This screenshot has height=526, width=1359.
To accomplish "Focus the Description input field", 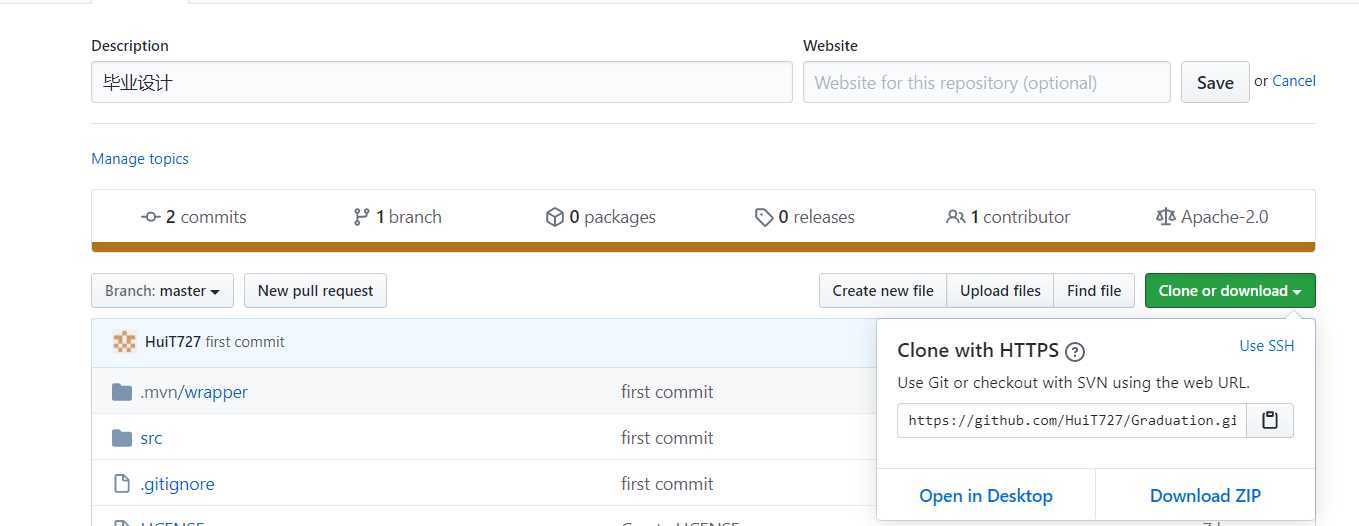I will click(442, 82).
